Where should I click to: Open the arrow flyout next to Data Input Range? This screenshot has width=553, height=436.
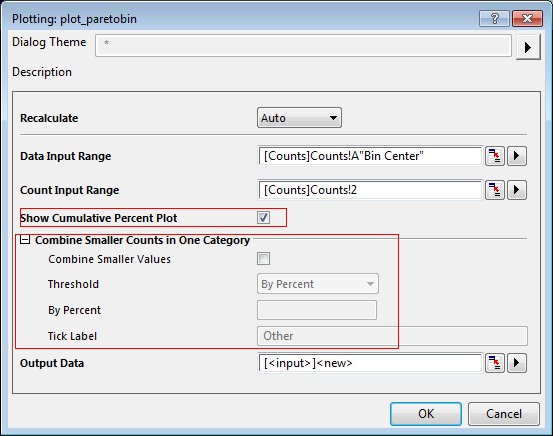pos(517,156)
